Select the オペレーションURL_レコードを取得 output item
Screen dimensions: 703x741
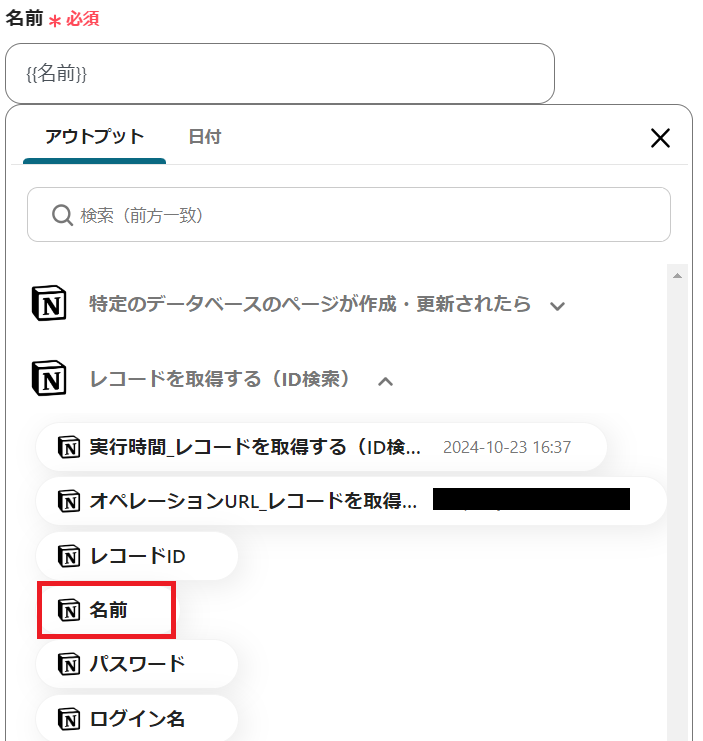pyautogui.click(x=351, y=501)
